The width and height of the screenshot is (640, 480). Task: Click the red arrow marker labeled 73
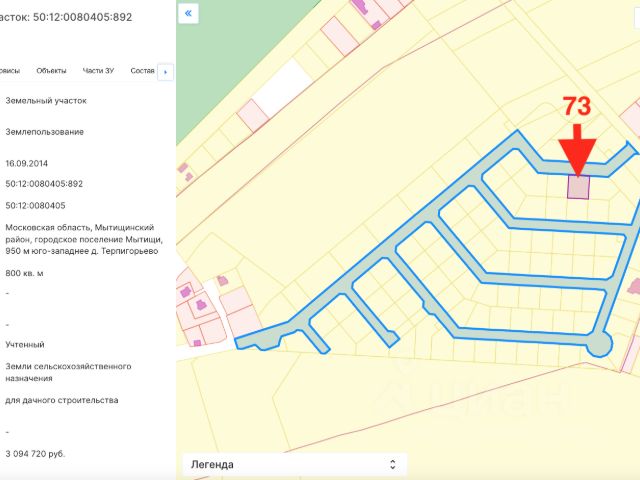[x=577, y=149]
